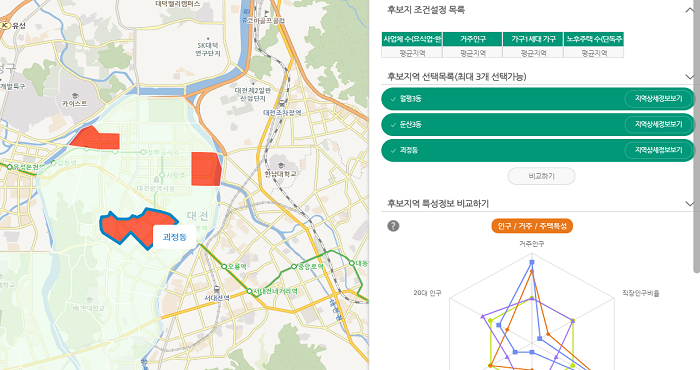The image size is (700, 370).
Task: Select the red region near 정부청사역
Action: point(96,138)
